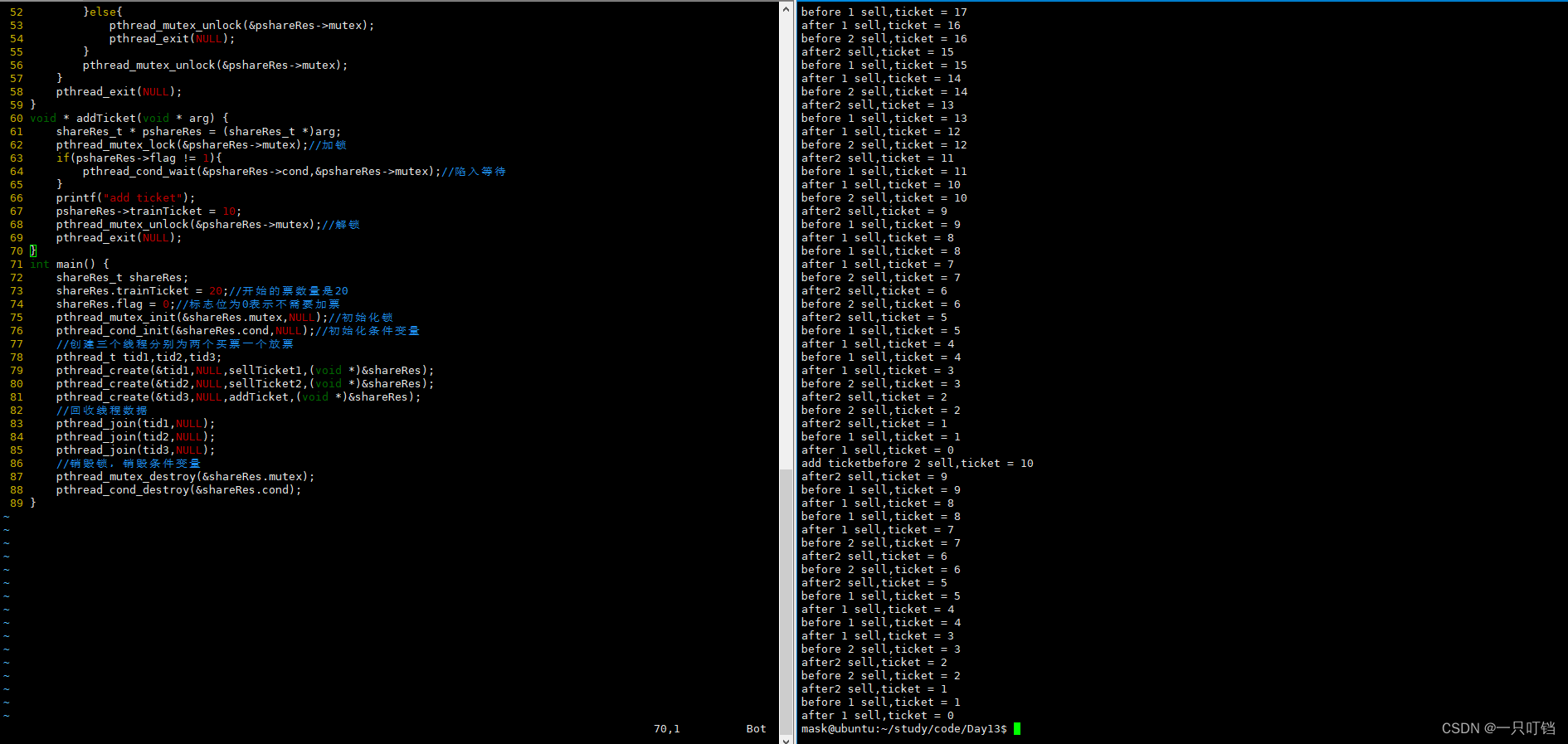Click the shell prompt 'mask@ubuntu:~/study/code/Day13$'

coord(904,729)
